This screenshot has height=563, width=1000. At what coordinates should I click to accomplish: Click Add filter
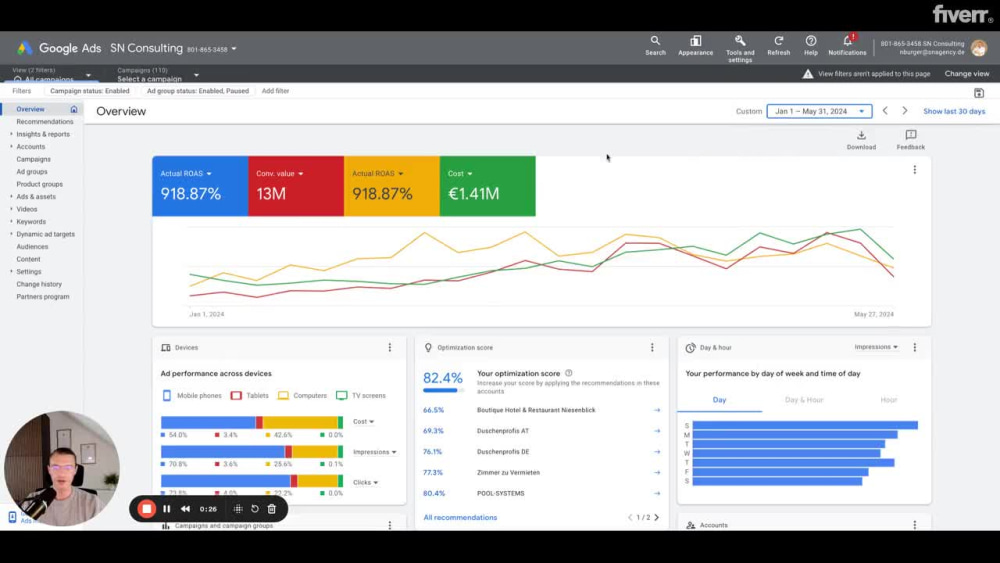(275, 91)
